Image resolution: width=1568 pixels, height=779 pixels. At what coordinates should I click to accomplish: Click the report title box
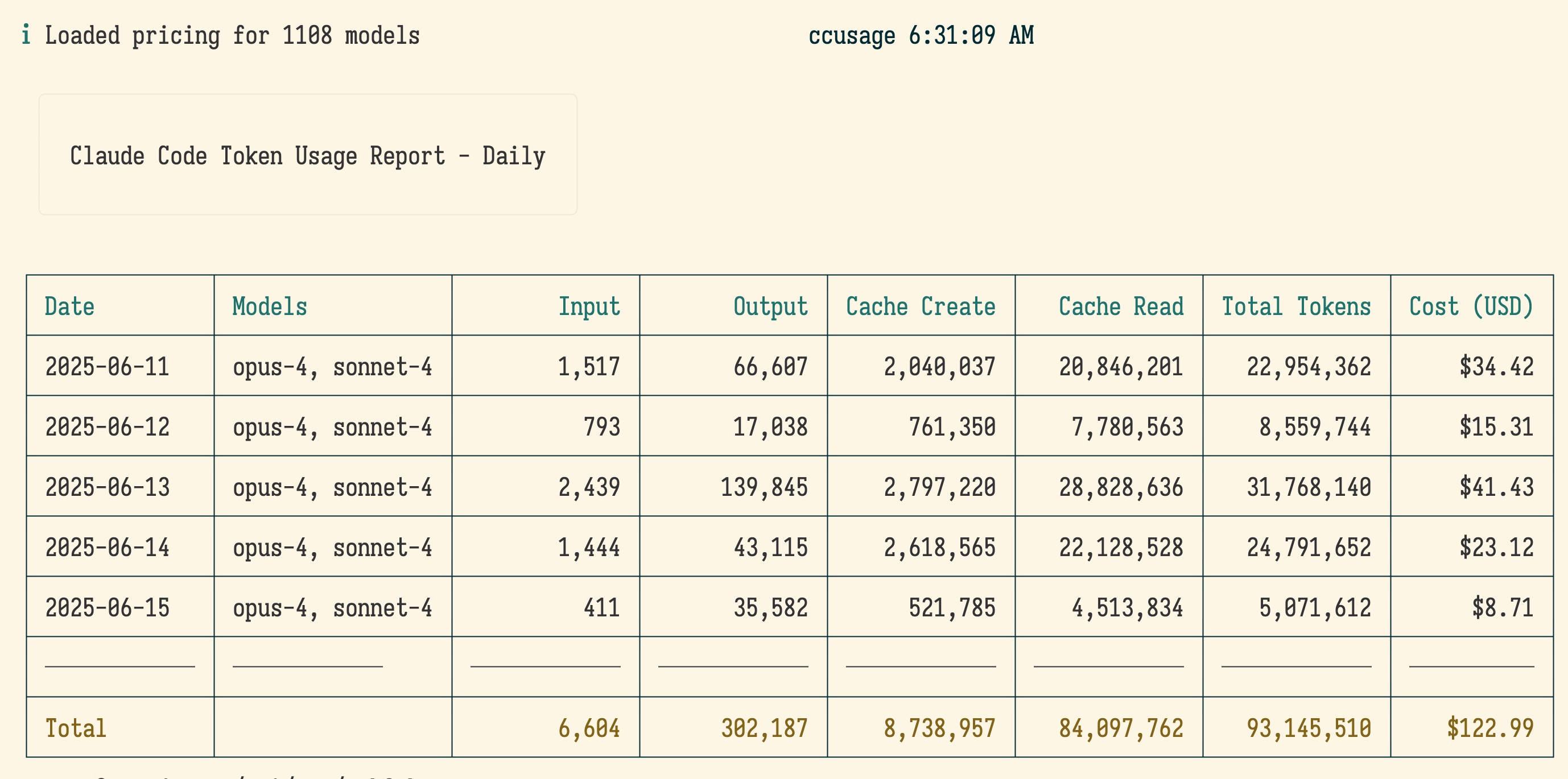(x=307, y=155)
